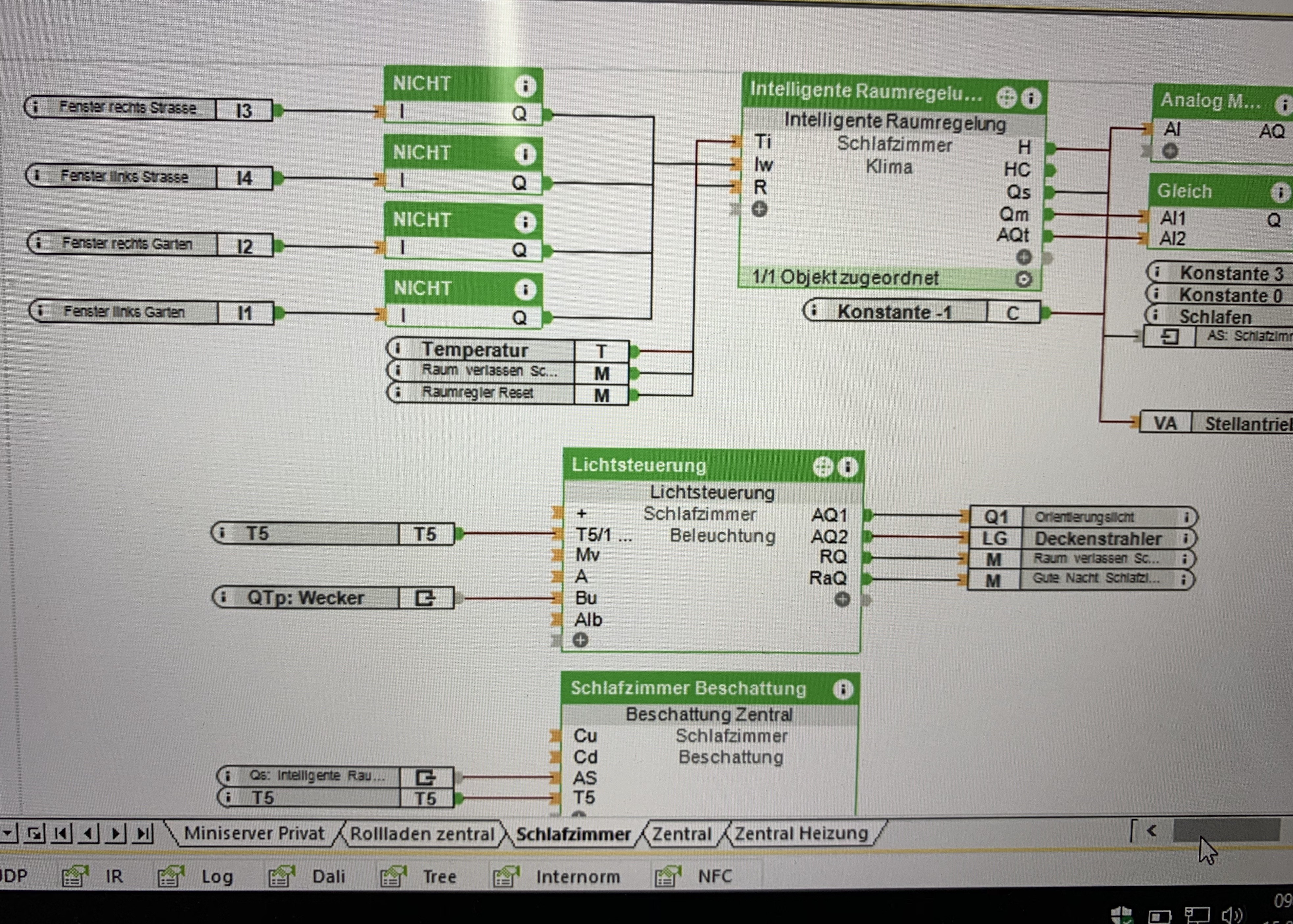Viewport: 1293px width, 924px height.
Task: Open the Rollladen zentral tab
Action: pos(422,834)
